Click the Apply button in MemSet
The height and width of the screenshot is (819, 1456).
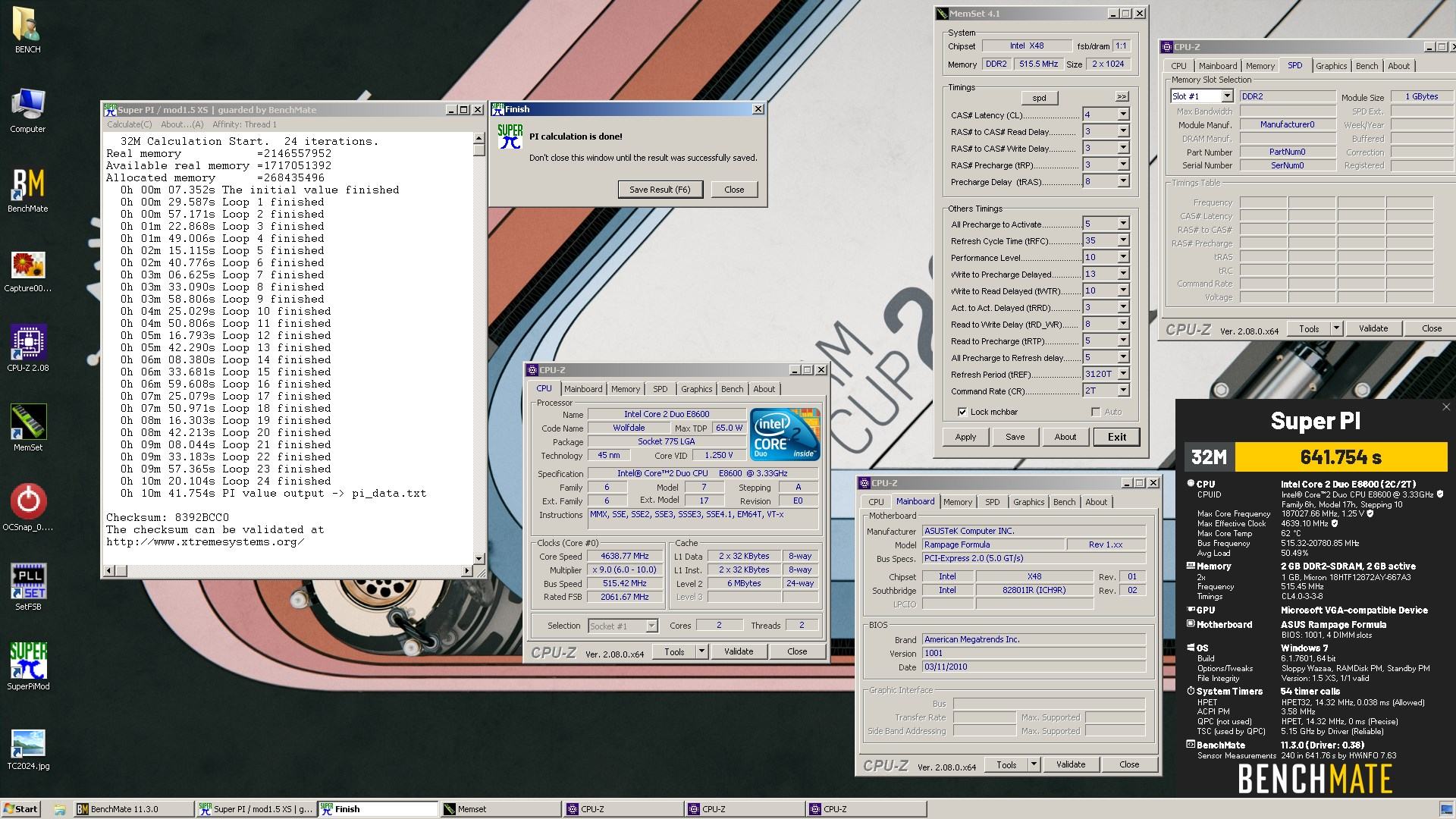pyautogui.click(x=965, y=437)
